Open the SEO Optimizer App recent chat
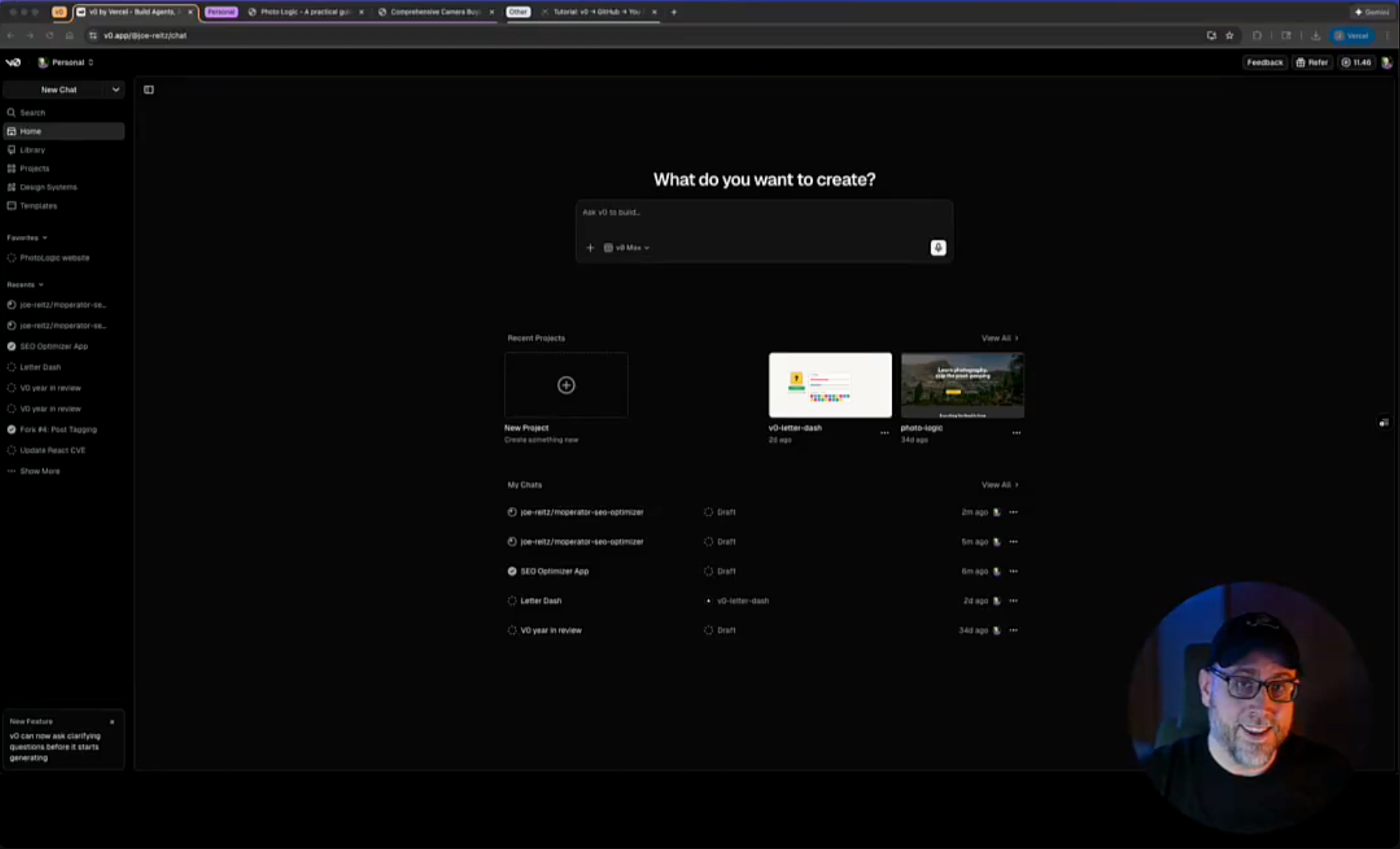The width and height of the screenshot is (1400, 849). [x=64, y=347]
